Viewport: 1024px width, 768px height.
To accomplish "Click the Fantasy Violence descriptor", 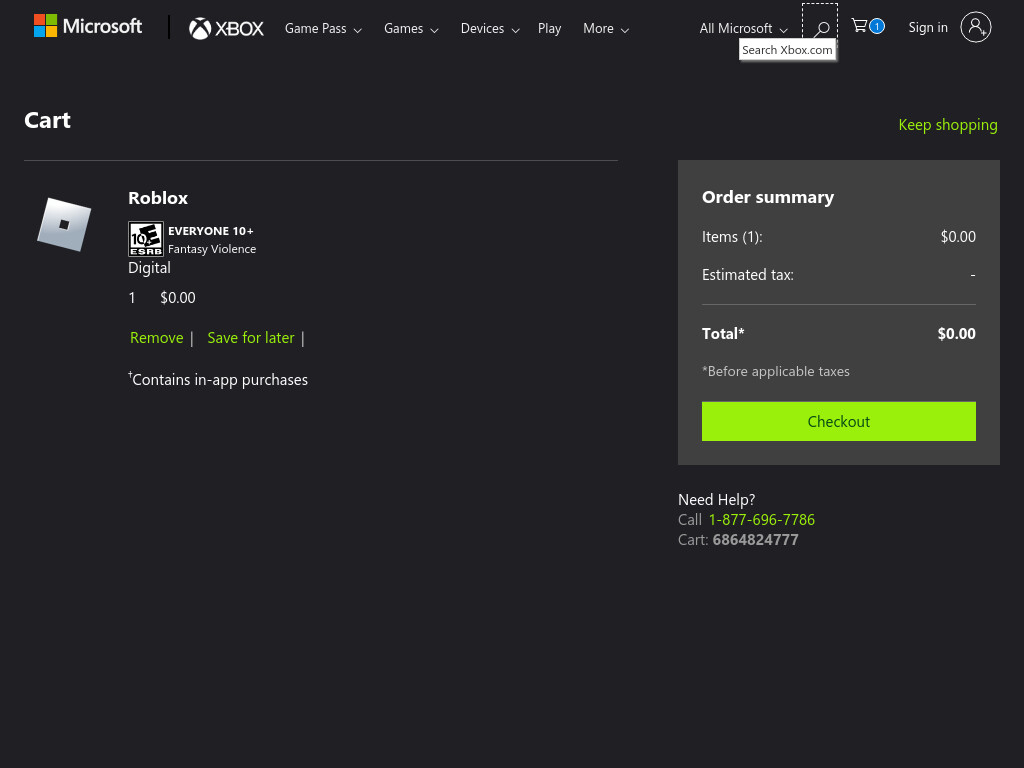I will coord(212,249).
